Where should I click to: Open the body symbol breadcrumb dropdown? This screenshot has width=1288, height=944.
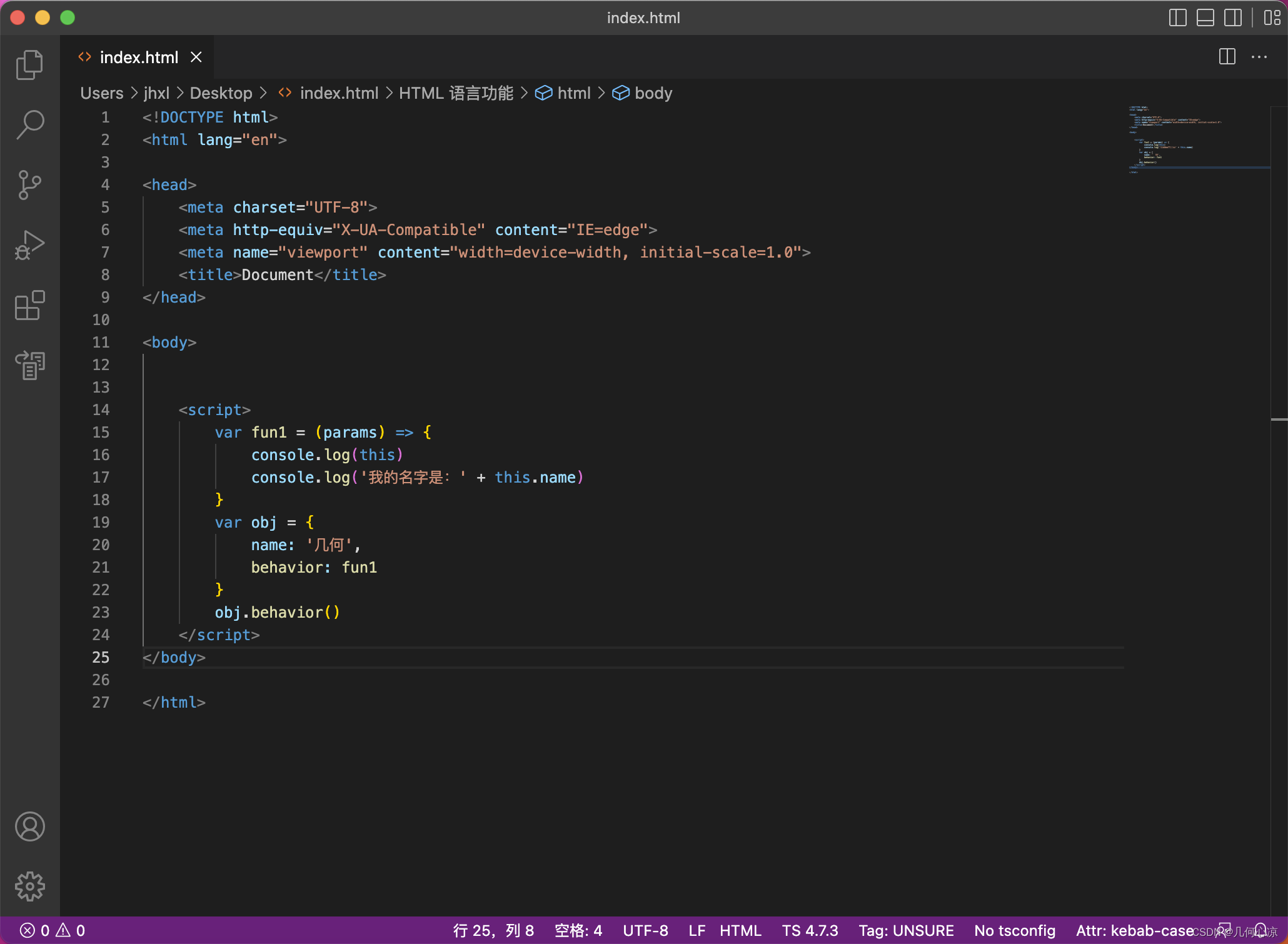pos(642,93)
